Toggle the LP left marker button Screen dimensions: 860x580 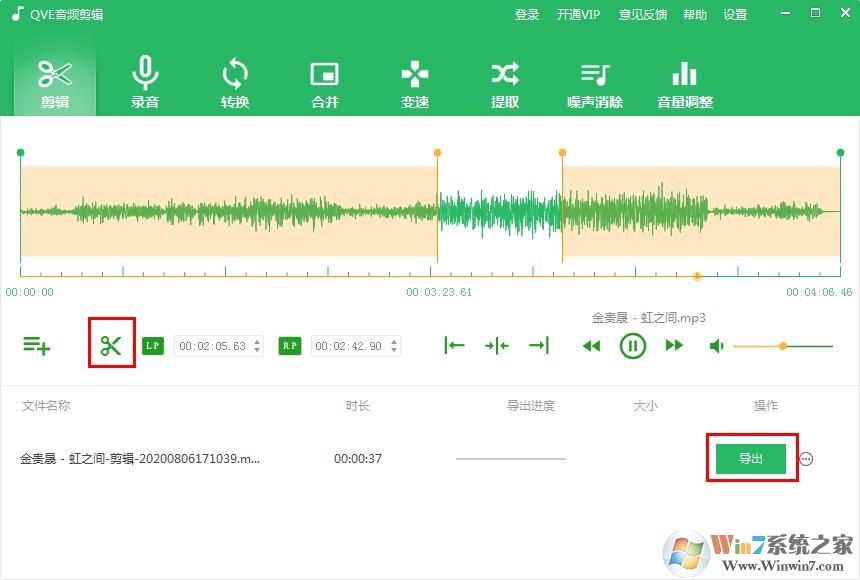coord(152,345)
